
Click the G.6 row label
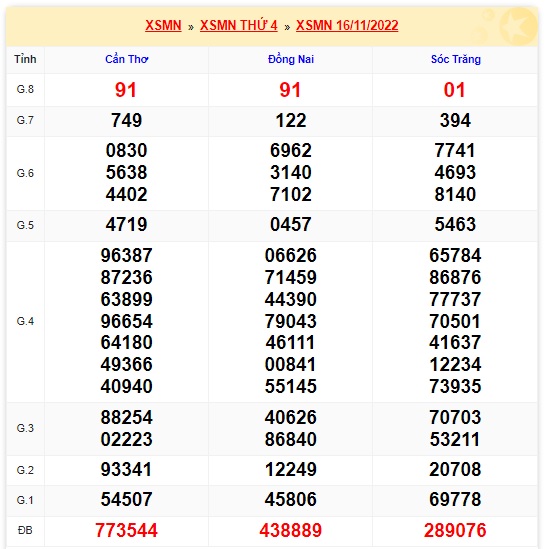coord(25,173)
